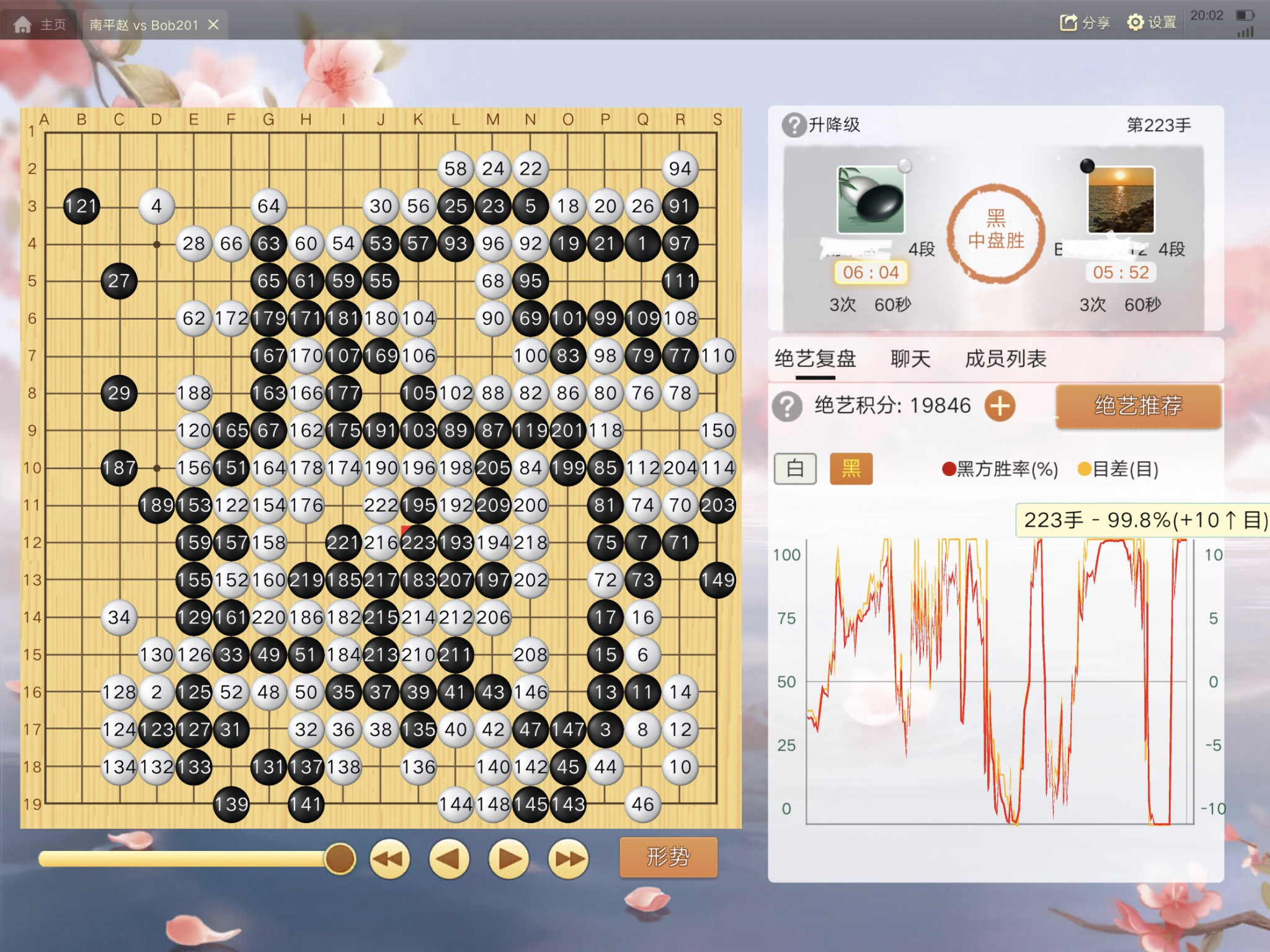Click white stone 94 at R2
1270x952 pixels.
click(680, 169)
